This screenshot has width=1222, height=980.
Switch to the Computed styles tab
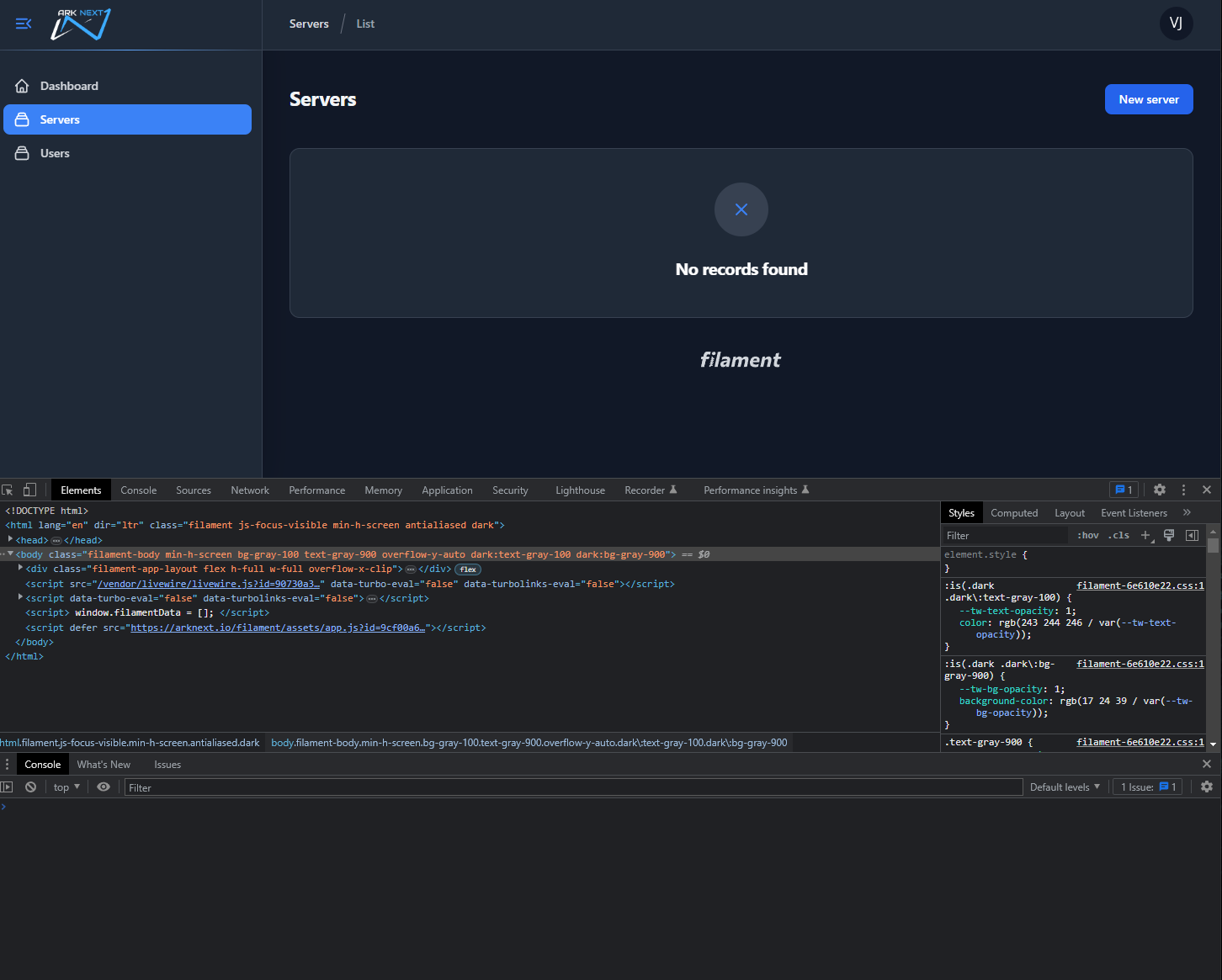[x=1014, y=513]
